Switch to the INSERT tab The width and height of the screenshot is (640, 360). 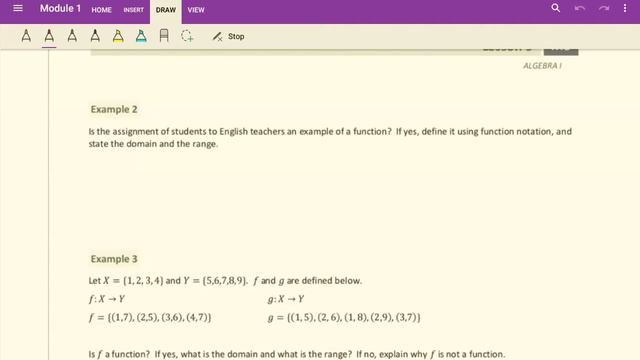(133, 10)
